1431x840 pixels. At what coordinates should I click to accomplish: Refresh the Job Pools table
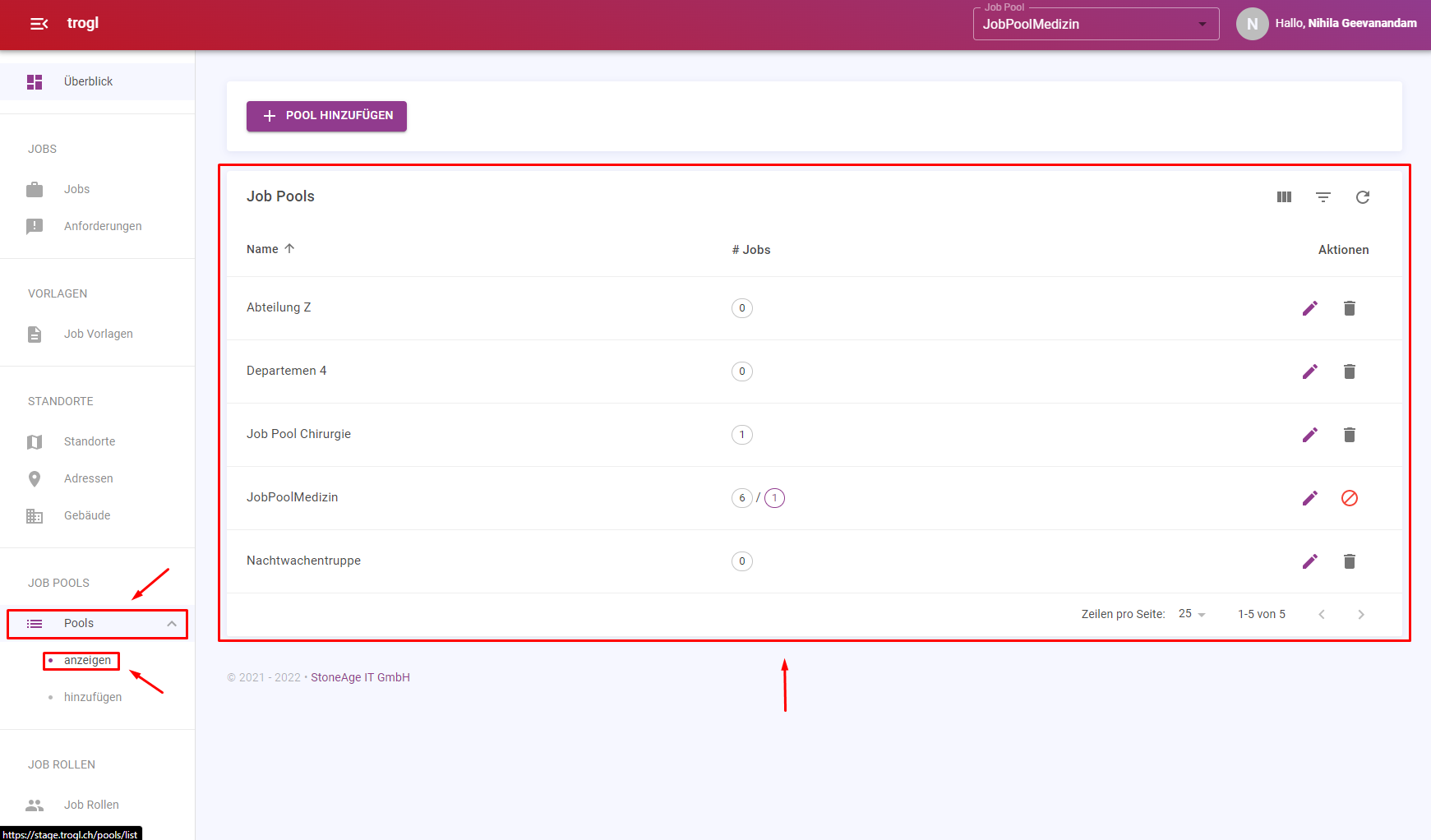[x=1363, y=197]
